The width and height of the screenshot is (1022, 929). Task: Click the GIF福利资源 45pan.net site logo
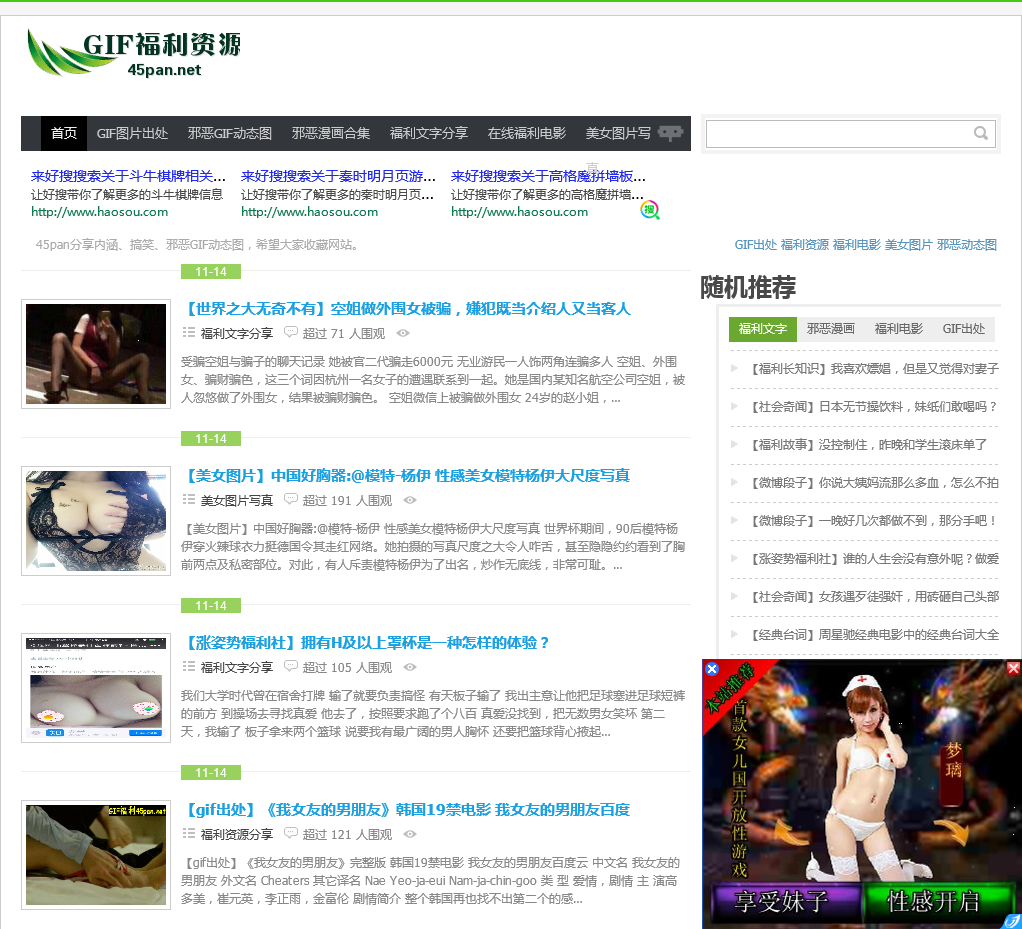[x=134, y=52]
